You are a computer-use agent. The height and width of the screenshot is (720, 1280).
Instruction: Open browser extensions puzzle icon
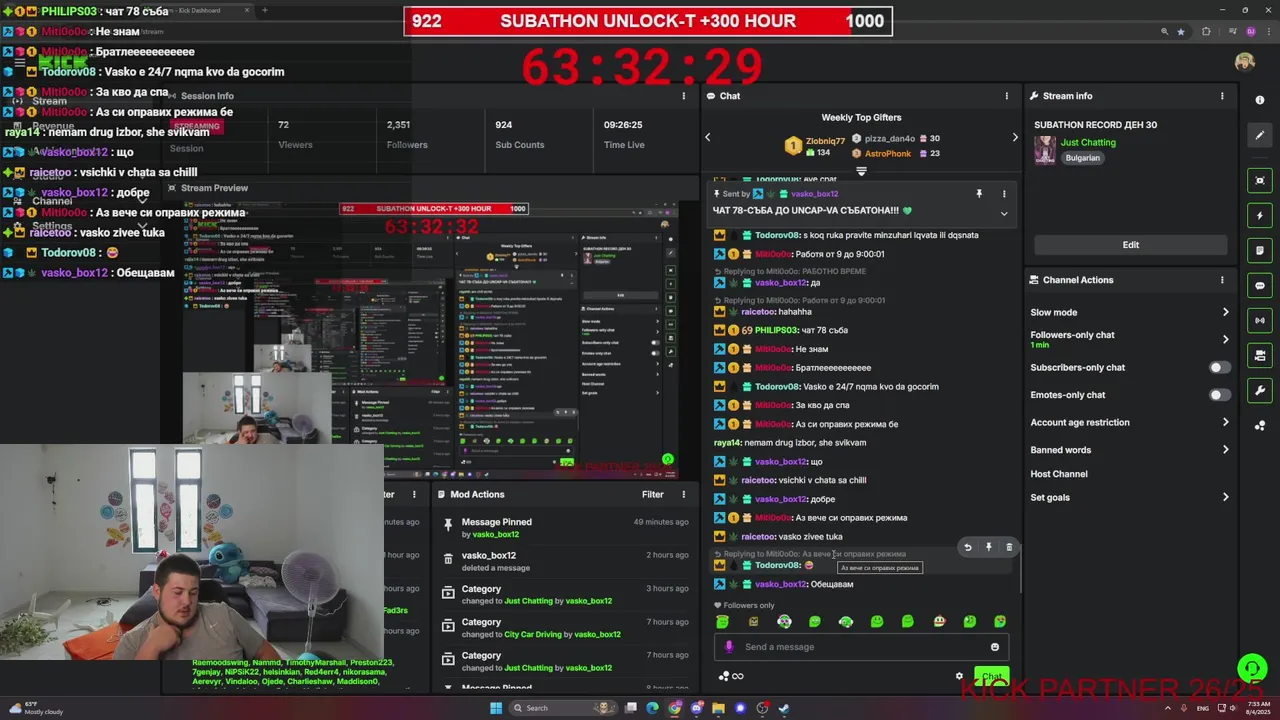[1205, 32]
